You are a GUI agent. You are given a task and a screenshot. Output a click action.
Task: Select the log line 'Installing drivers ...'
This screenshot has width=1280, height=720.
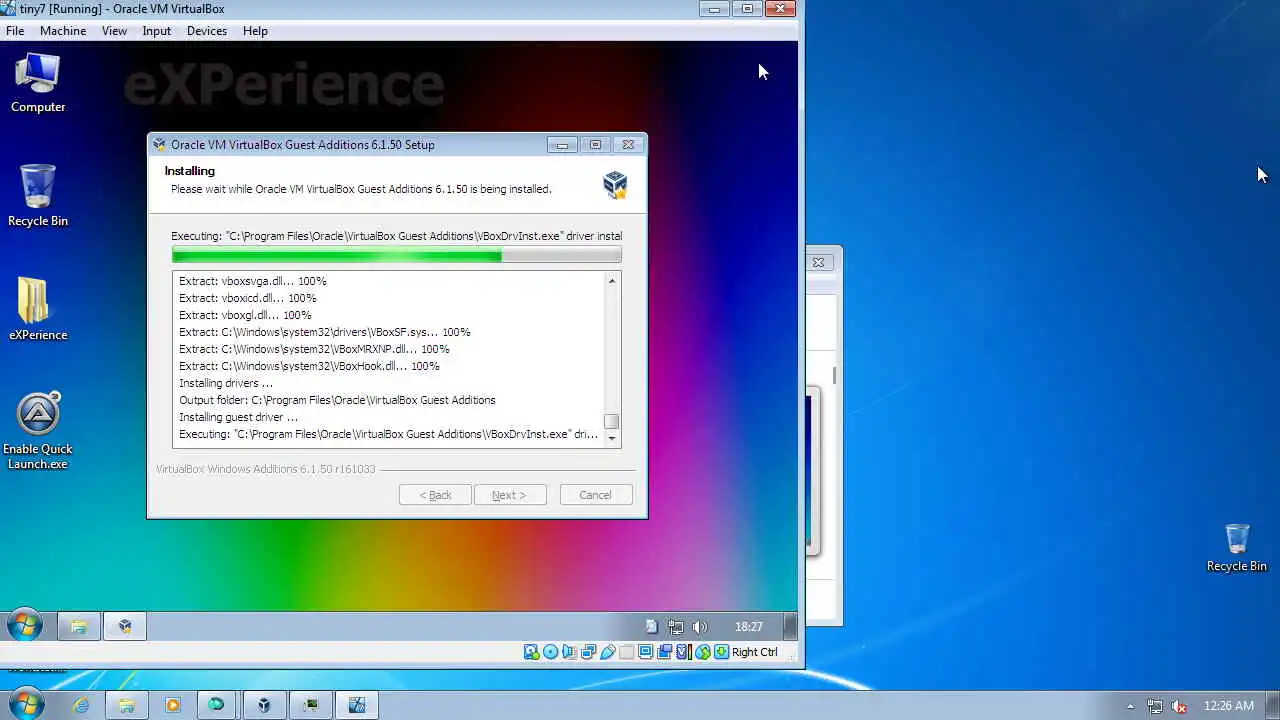click(226, 383)
